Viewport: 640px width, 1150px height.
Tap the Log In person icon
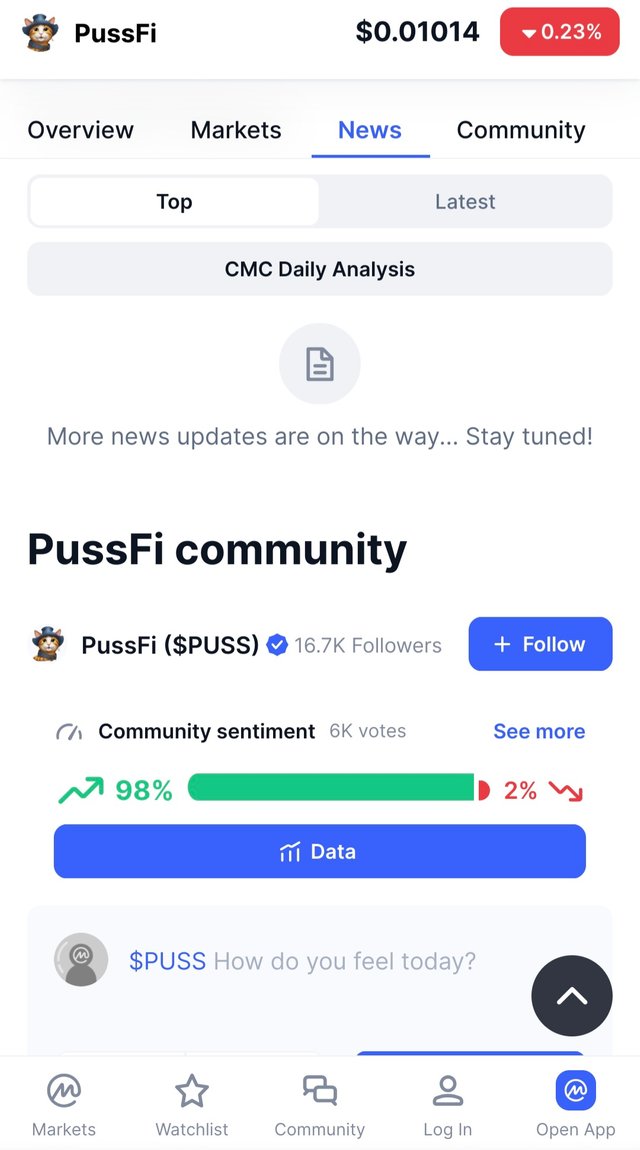[x=447, y=1091]
